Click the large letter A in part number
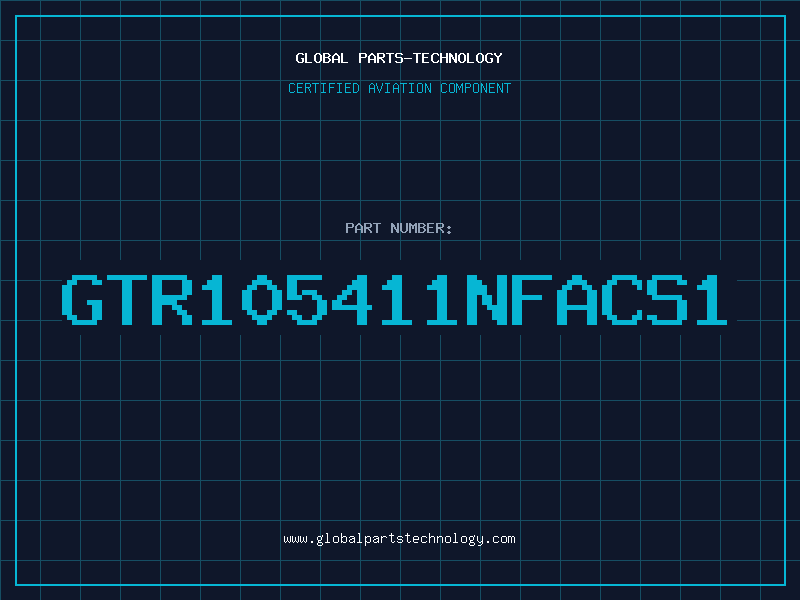The image size is (800, 600). 577,299
